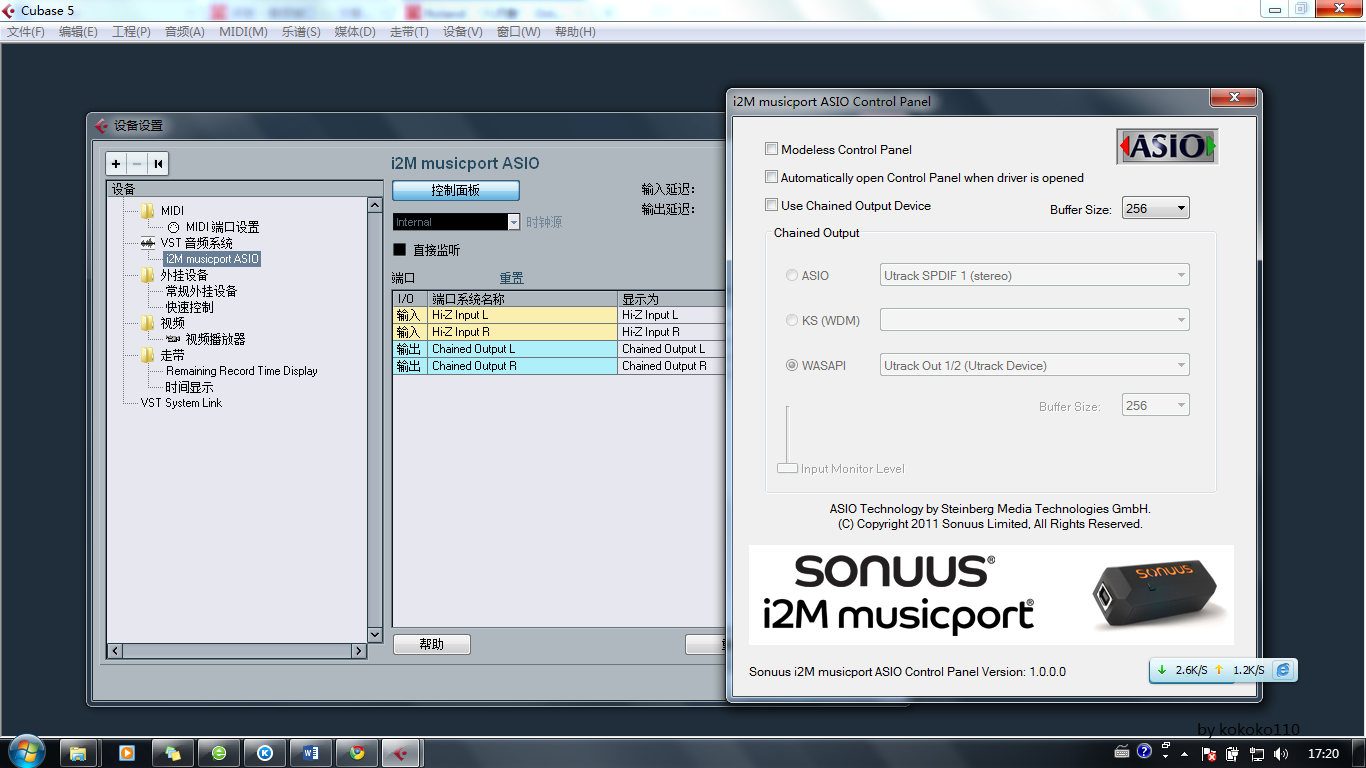Click the 帮助 button in 设备设置
The width and height of the screenshot is (1366, 768).
click(432, 644)
